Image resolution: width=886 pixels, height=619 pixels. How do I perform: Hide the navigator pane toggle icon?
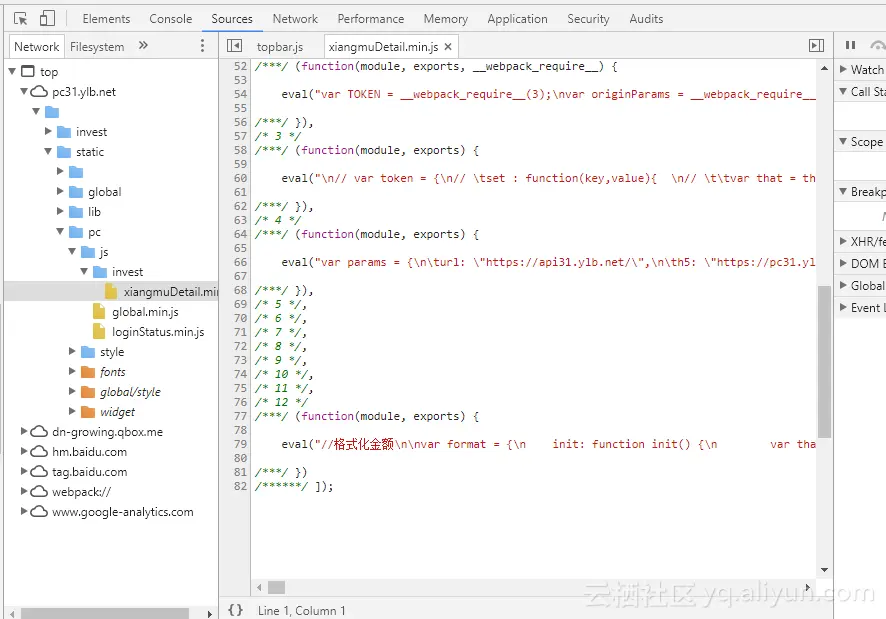[234, 46]
